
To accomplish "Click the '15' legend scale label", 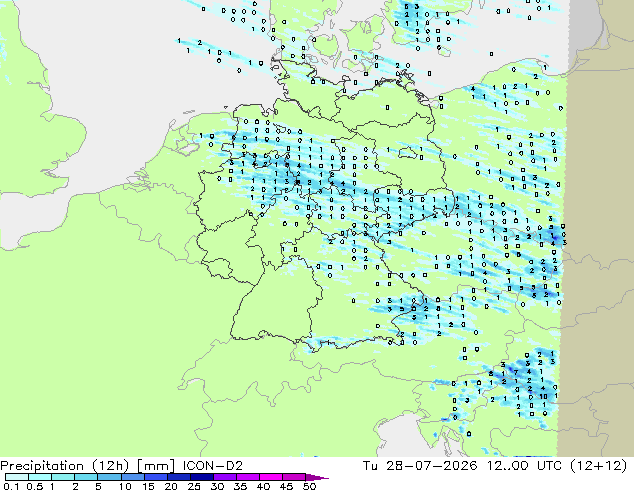I will click(148, 486).
